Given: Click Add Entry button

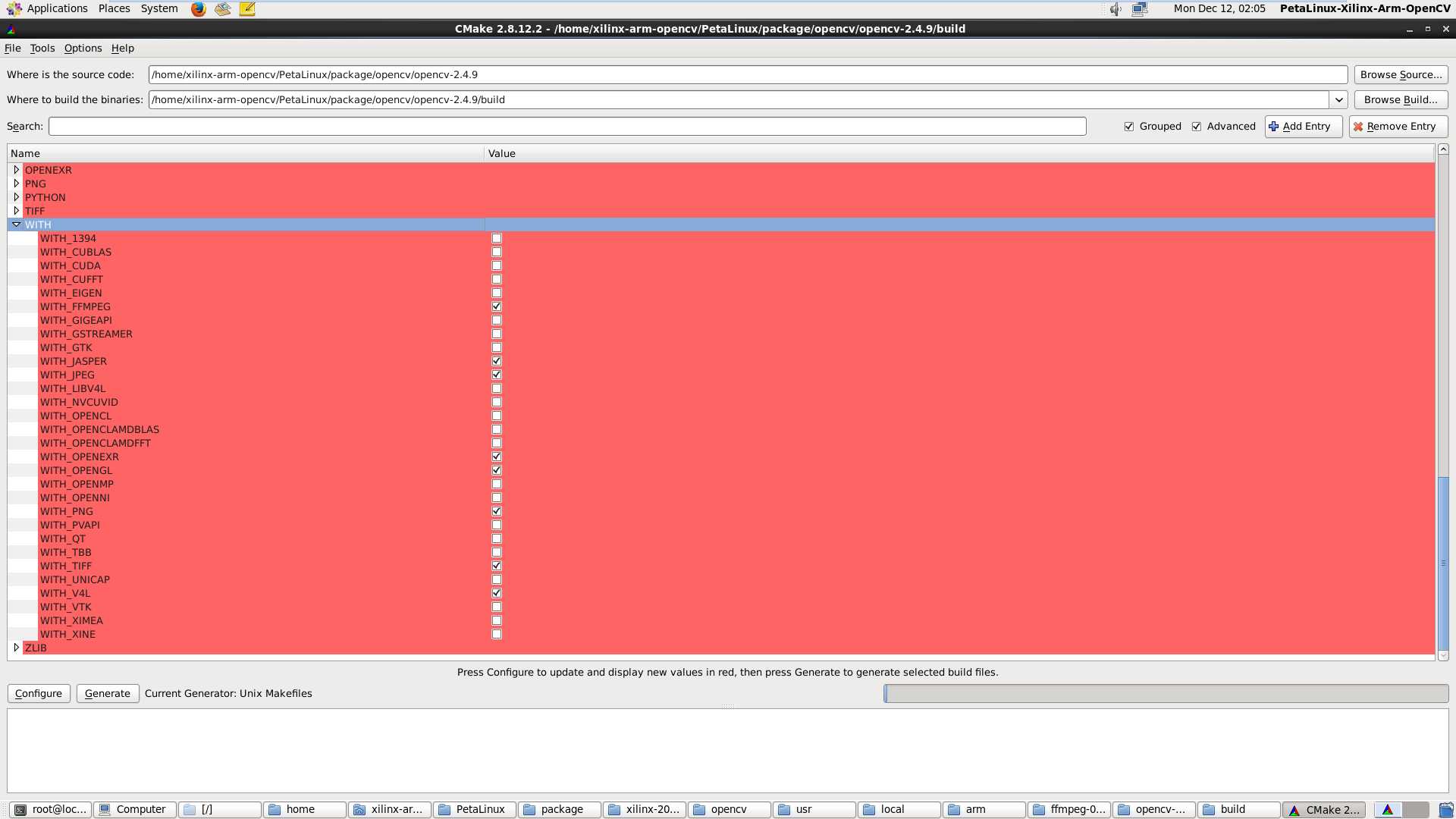Looking at the screenshot, I should coord(1304,127).
